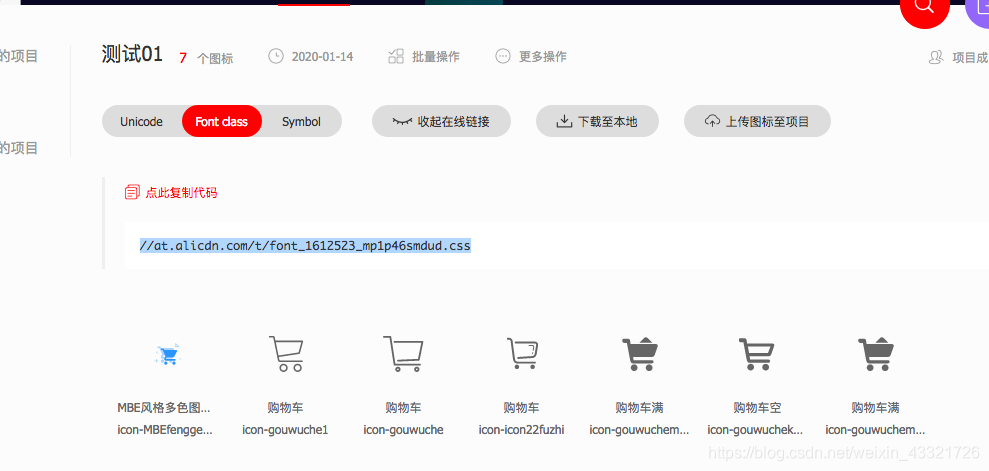The width and height of the screenshot is (989, 471).
Task: Click 上传图标至项目 upload button
Action: tap(757, 121)
